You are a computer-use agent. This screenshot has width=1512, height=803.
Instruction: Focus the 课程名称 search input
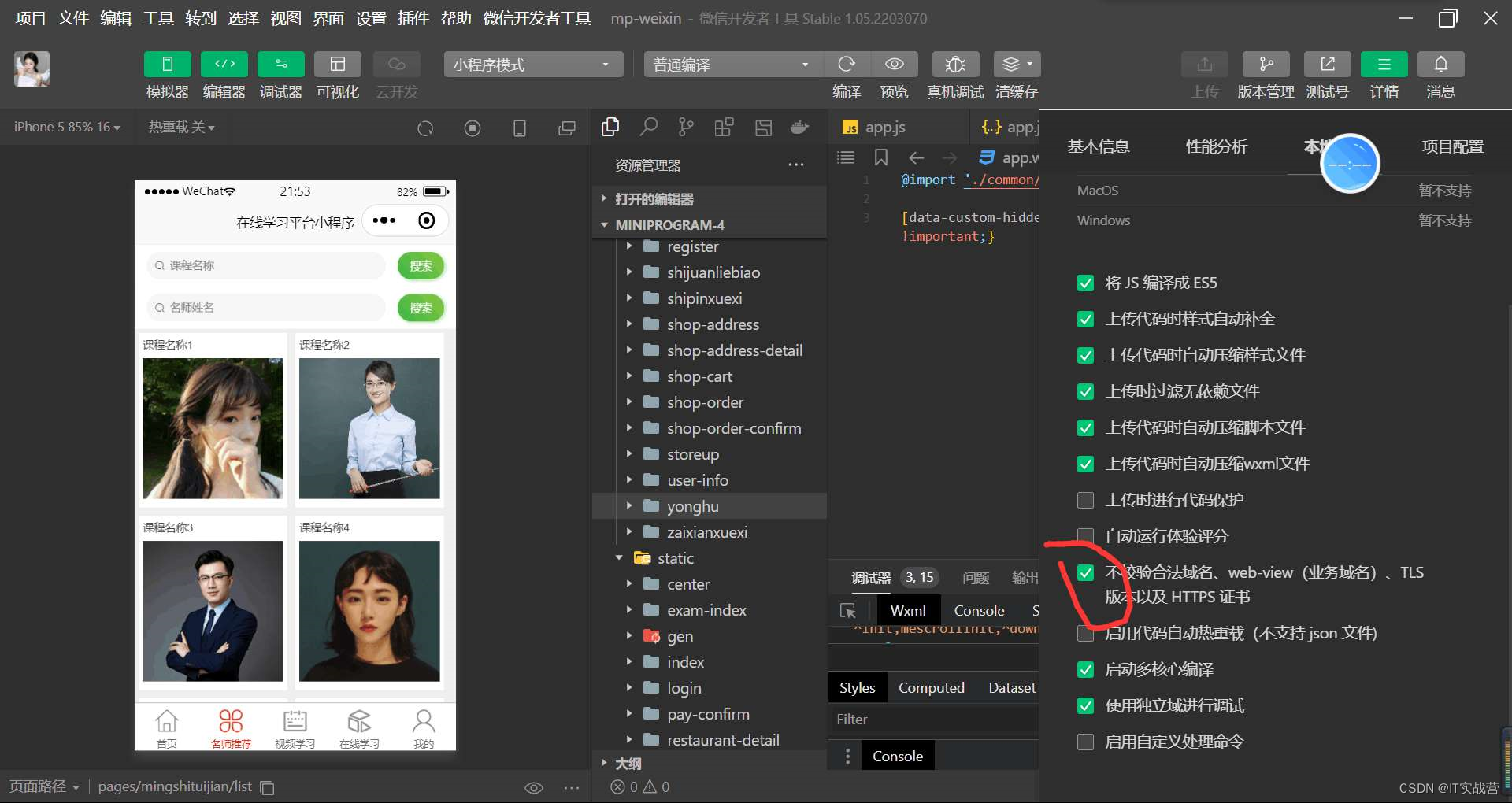coord(266,266)
